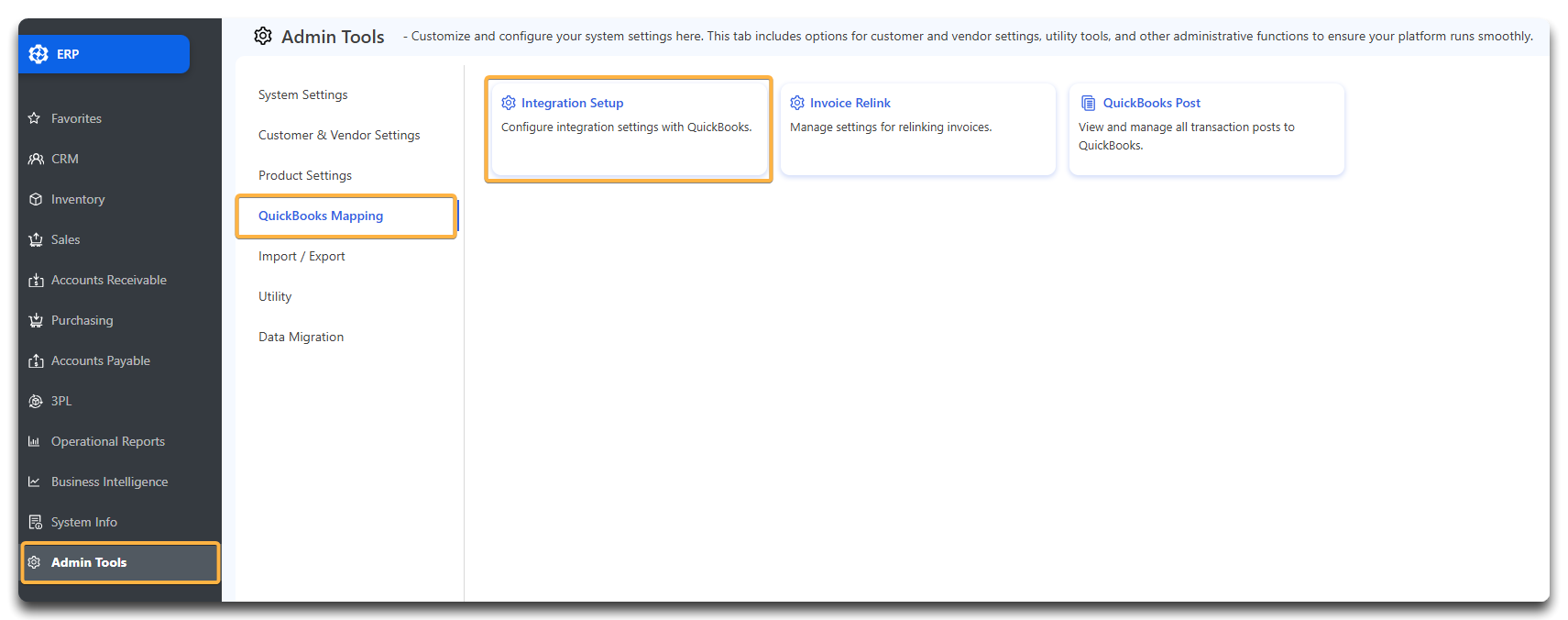
Task: Click the Accounts Payable icon
Action: point(36,360)
